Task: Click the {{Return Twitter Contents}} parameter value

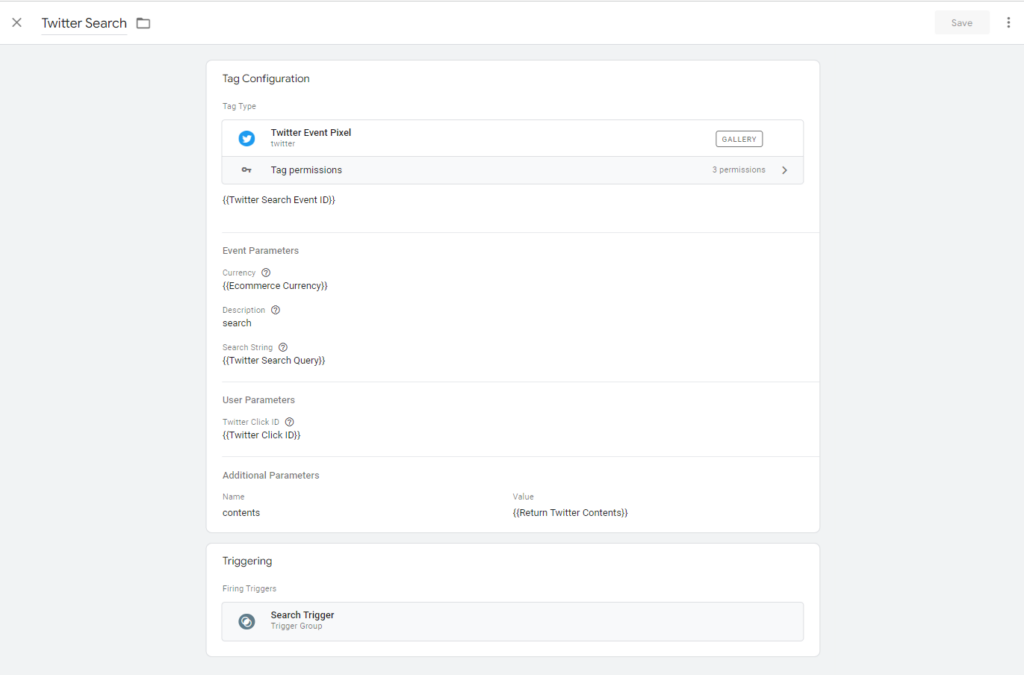Action: click(570, 513)
